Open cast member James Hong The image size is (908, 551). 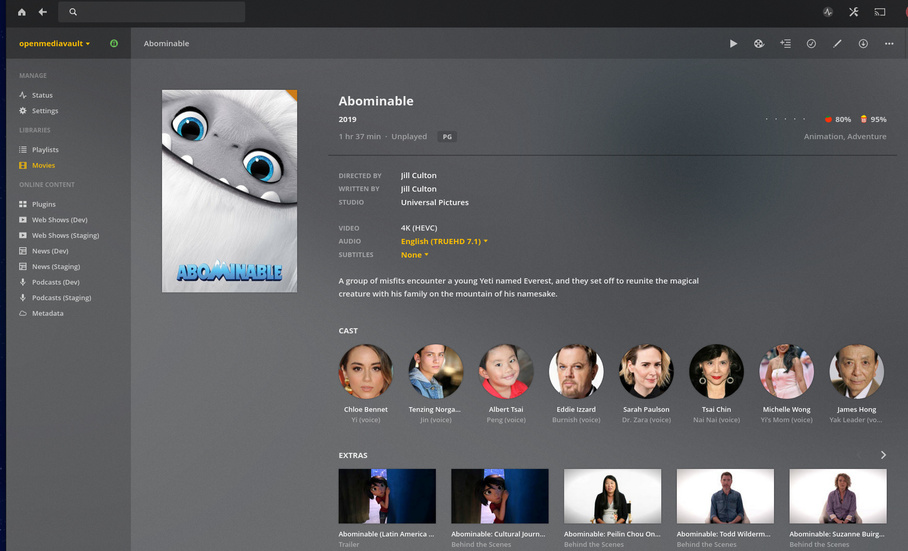(856, 372)
